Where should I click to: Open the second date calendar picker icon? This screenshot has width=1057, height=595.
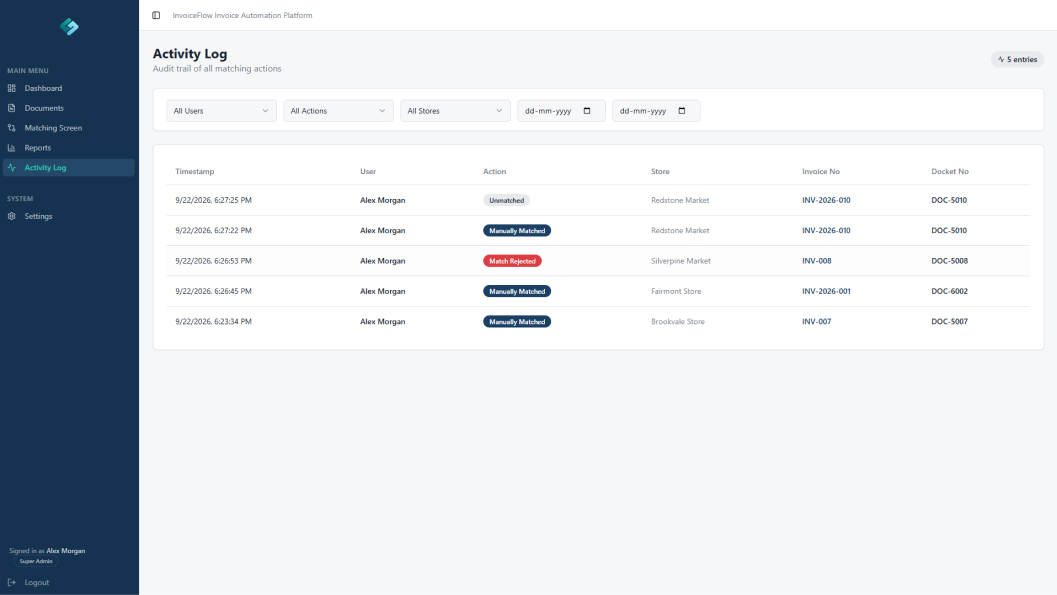click(x=682, y=111)
